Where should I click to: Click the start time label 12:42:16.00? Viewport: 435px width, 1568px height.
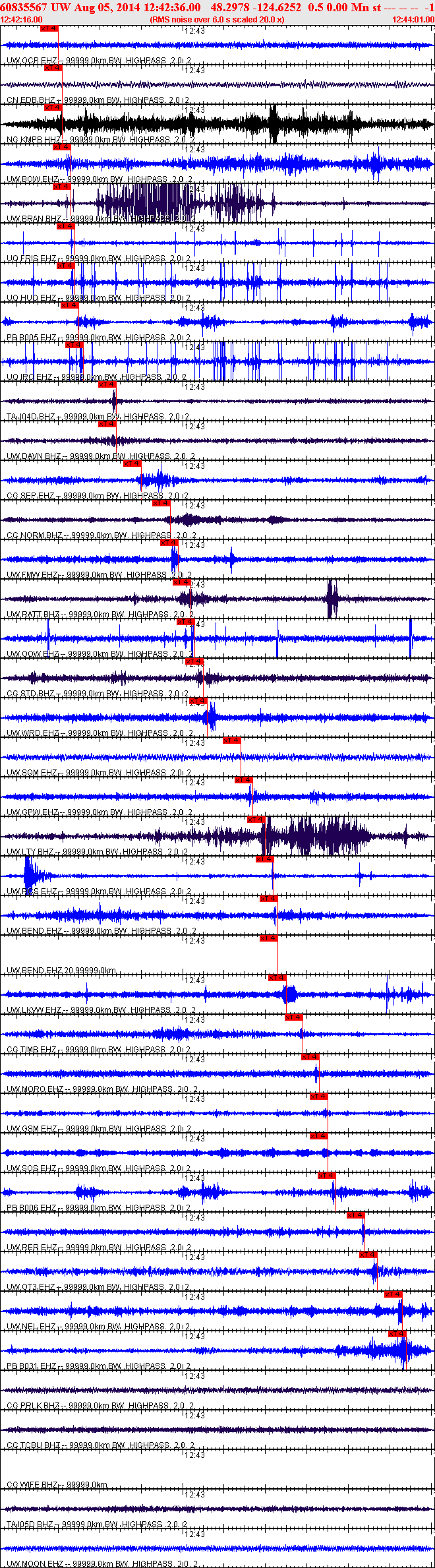[22, 20]
